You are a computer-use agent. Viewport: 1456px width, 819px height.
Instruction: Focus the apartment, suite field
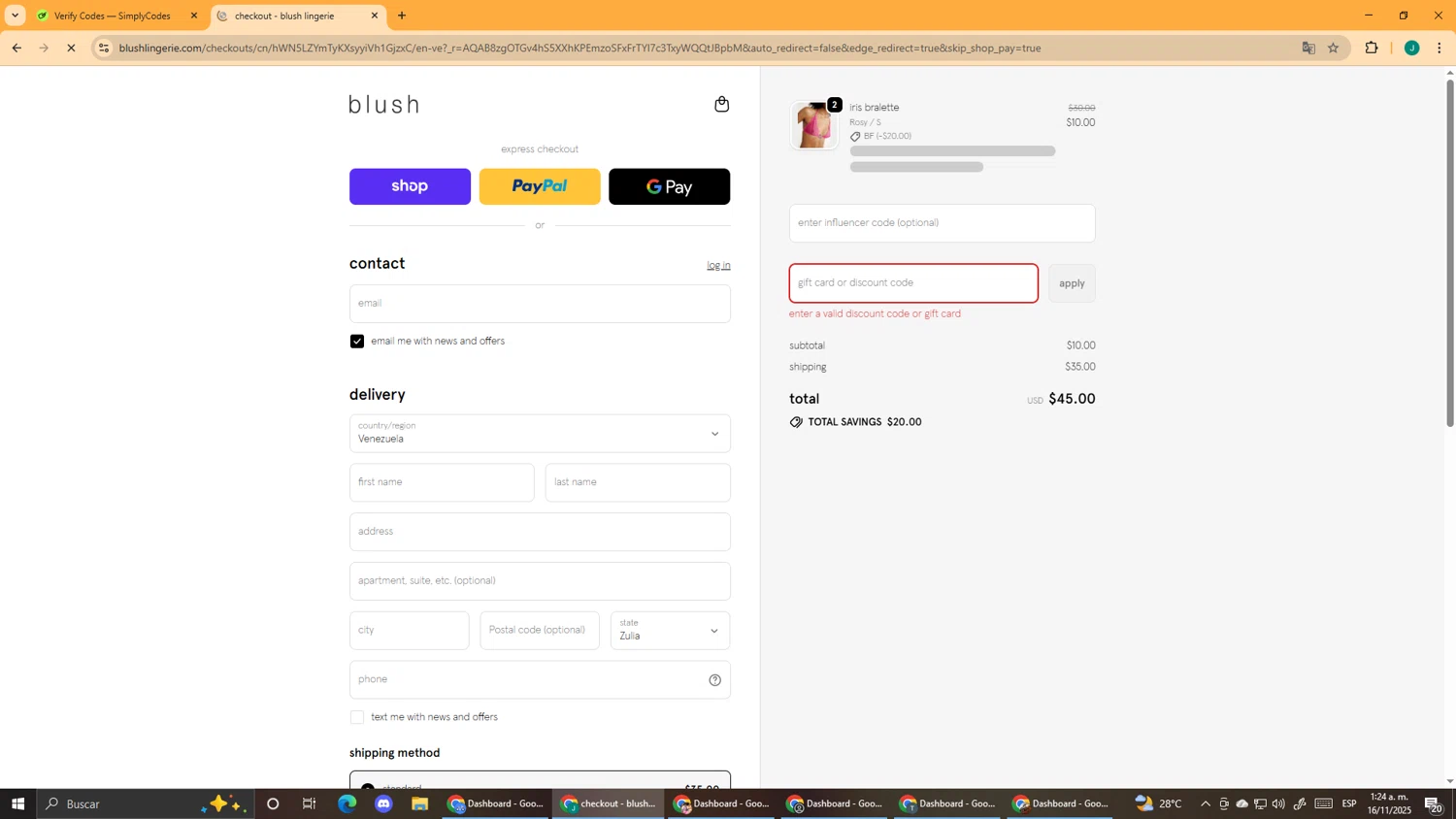coord(540,581)
